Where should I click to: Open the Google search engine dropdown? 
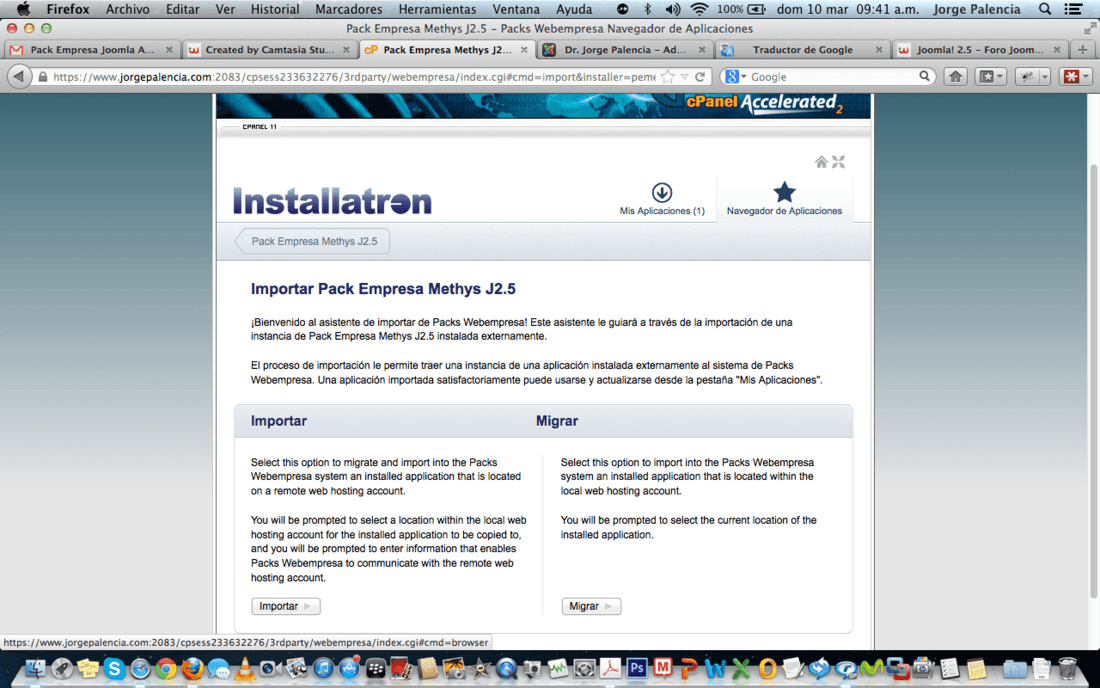735,76
